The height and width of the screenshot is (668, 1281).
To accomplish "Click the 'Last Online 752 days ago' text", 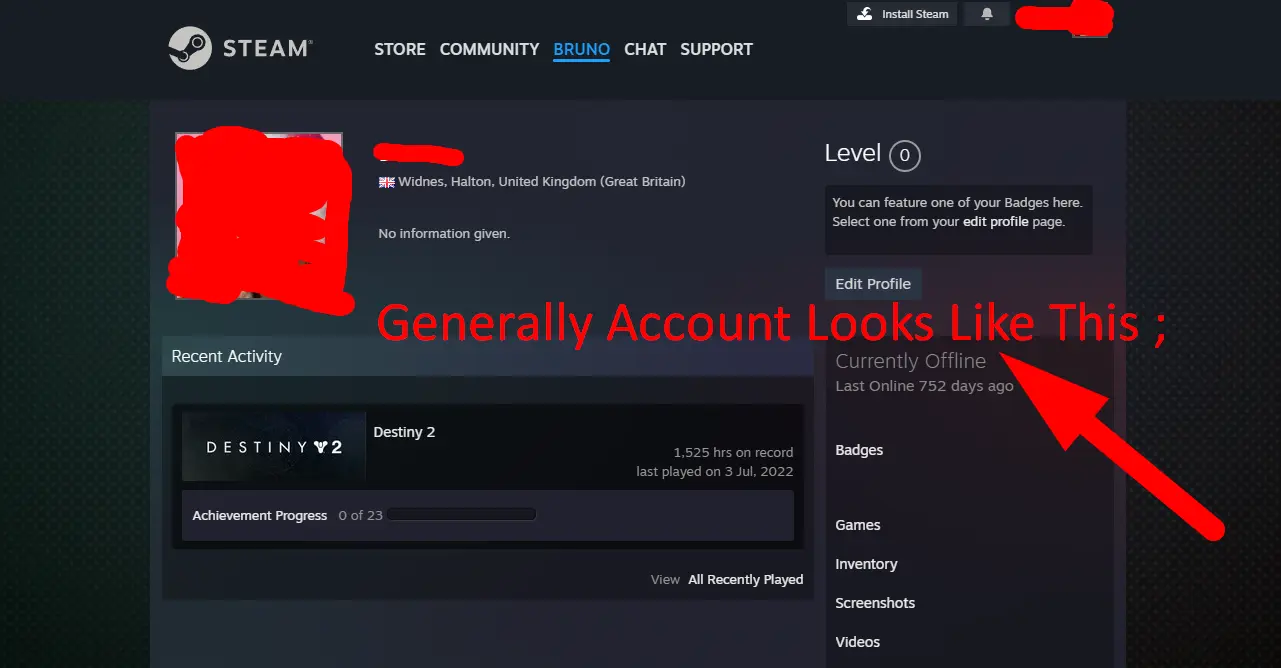I will (x=924, y=386).
